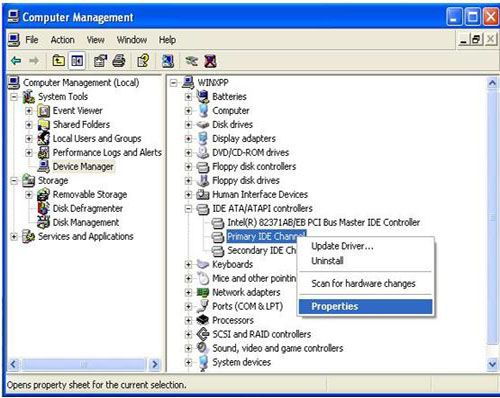
Task: Click the Batteries device icon
Action: click(203, 97)
